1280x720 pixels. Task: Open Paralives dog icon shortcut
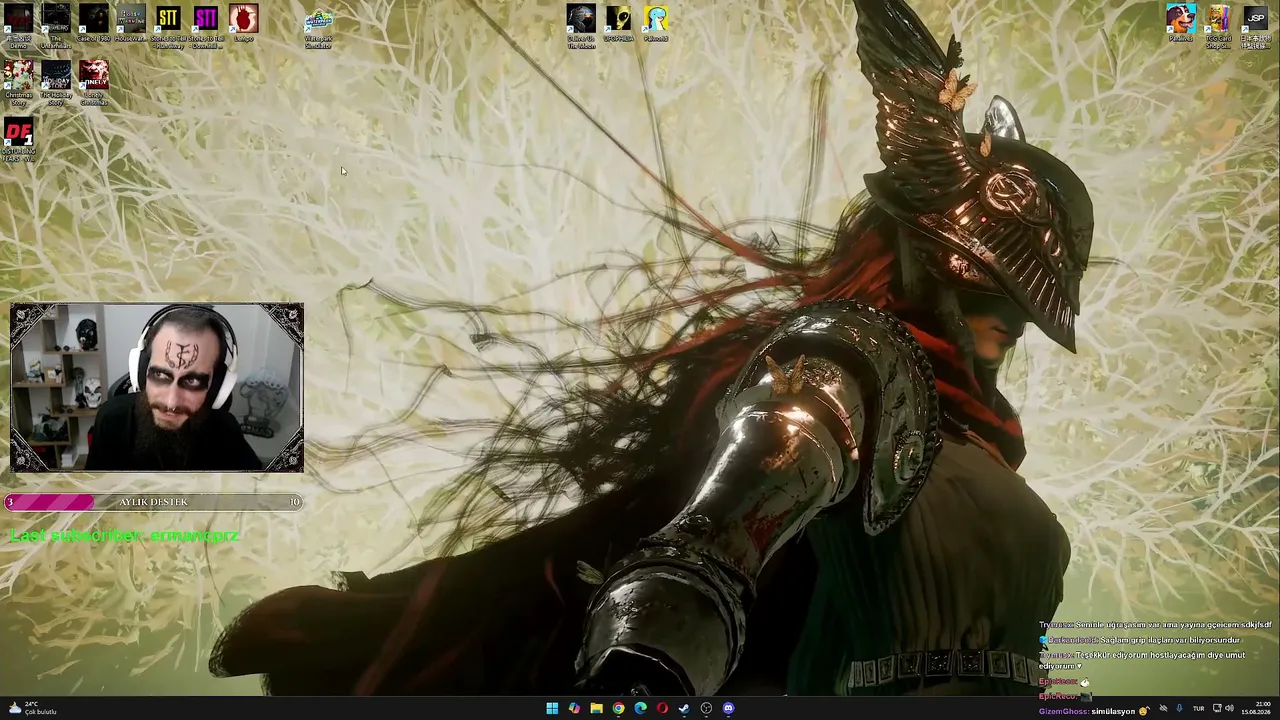click(1181, 24)
